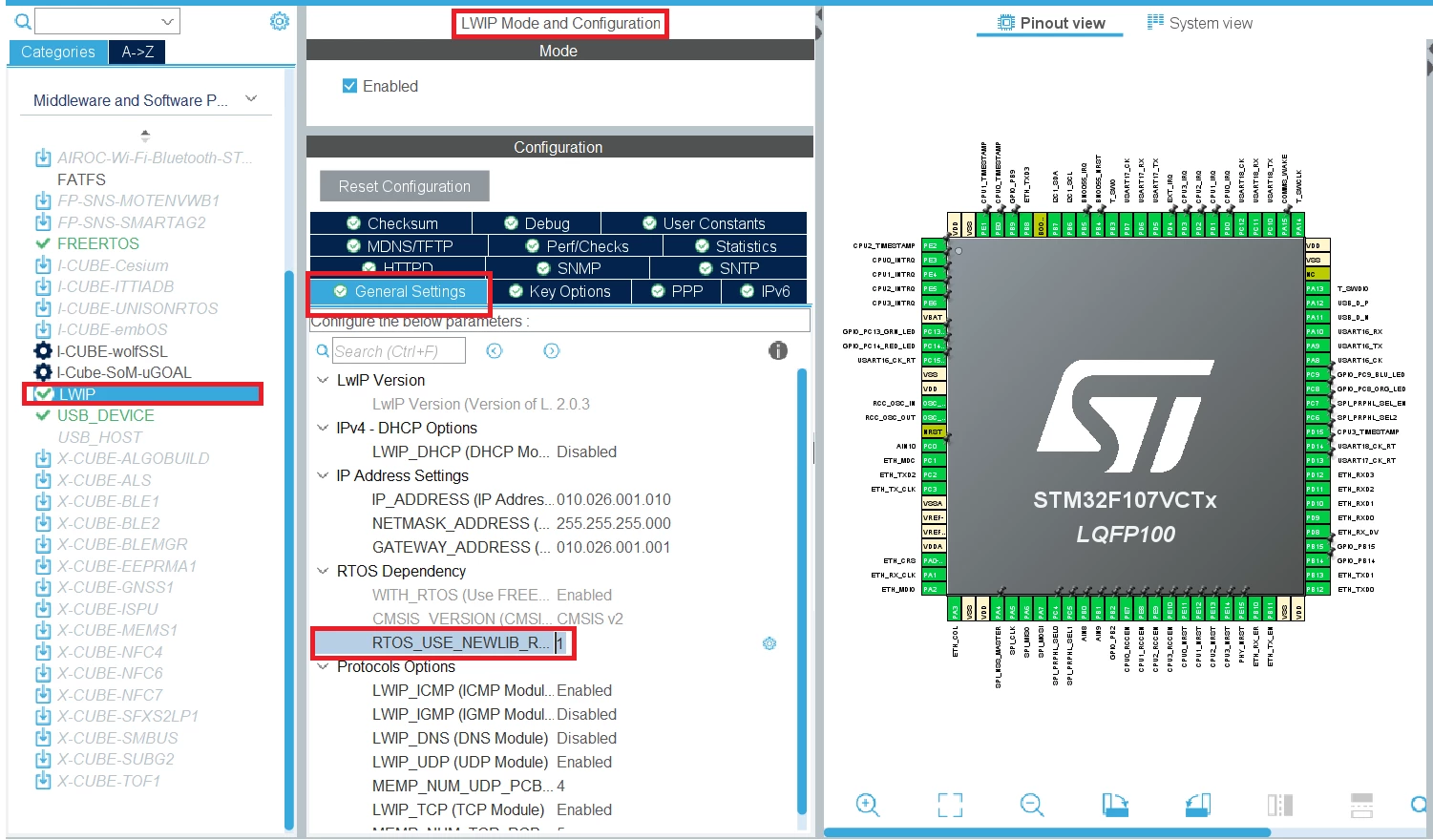Click the fit-to-screen best fit icon

[x=950, y=805]
